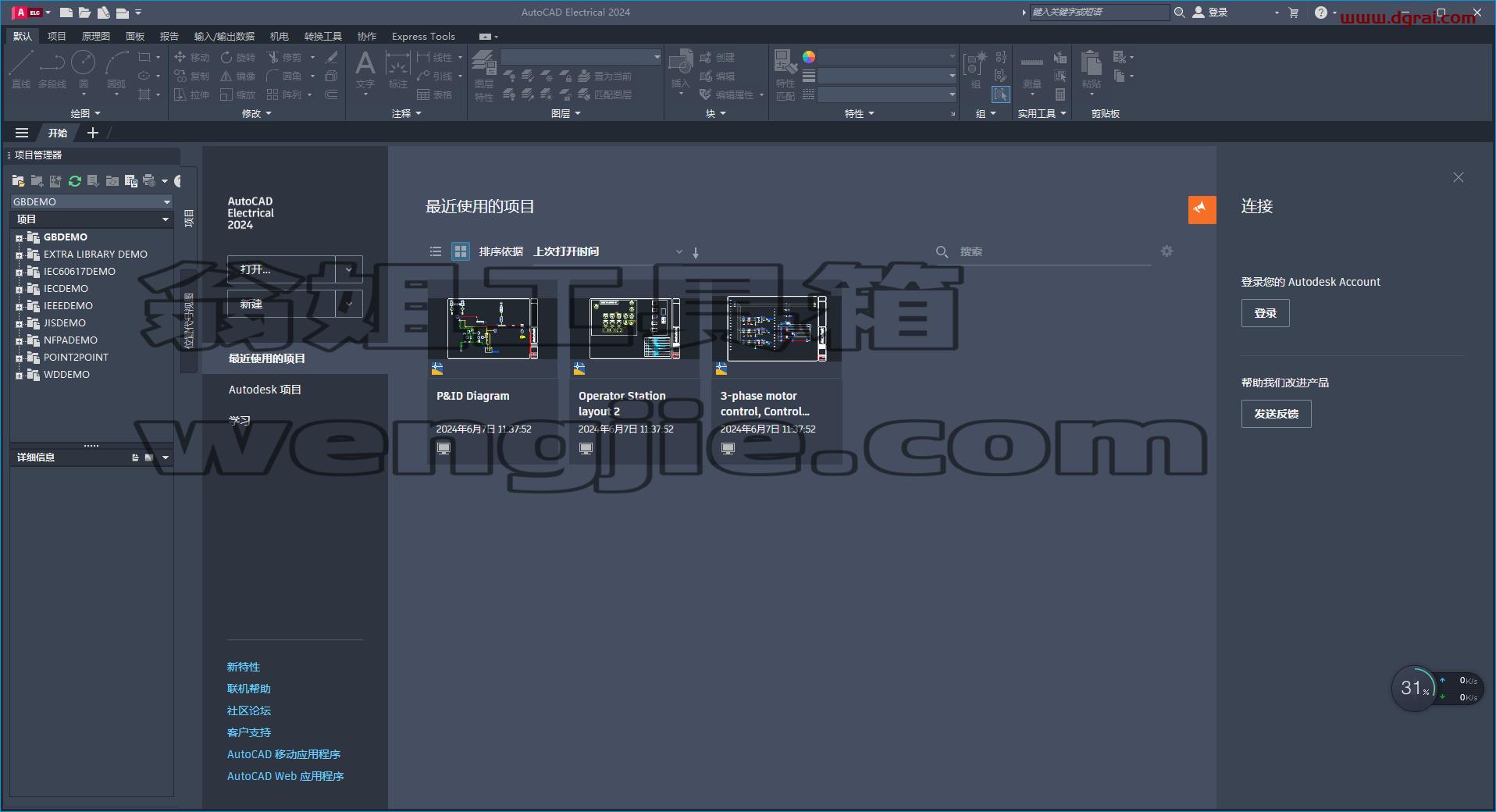Image resolution: width=1496 pixels, height=812 pixels.
Task: Select the 文字 (Text) annotation tool
Action: 365,69
